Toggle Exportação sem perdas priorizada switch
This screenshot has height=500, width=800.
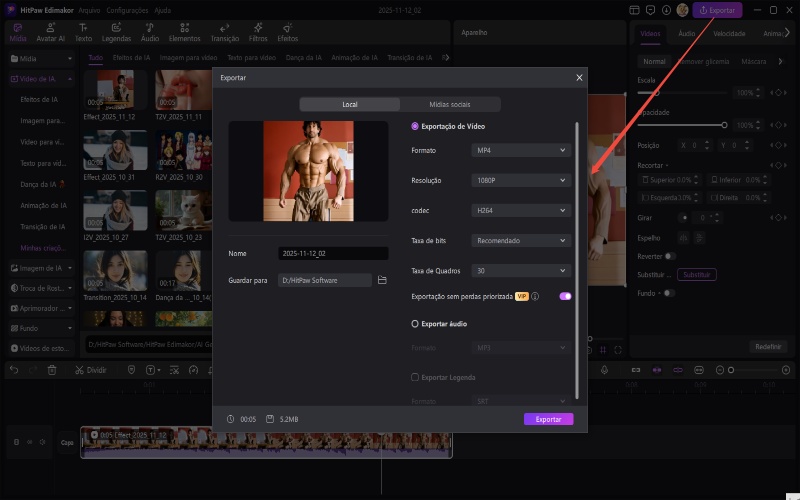565,297
